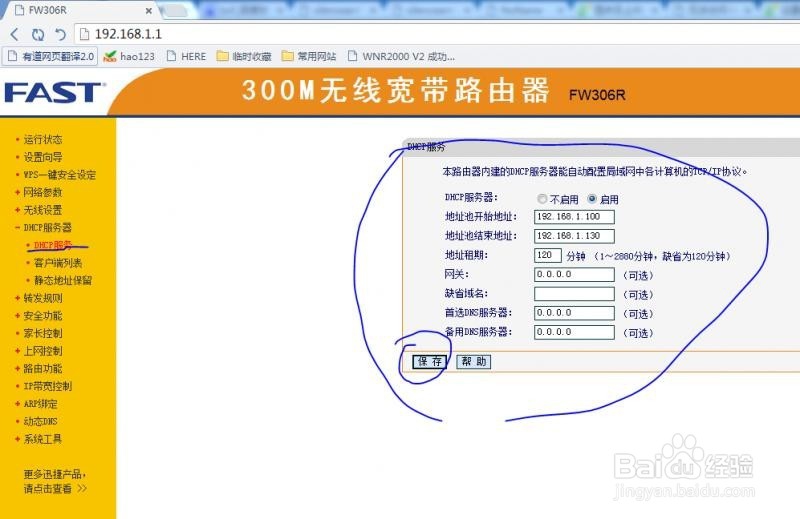Expand 无线设置 menu
800x519 pixels.
pyautogui.click(x=42, y=210)
